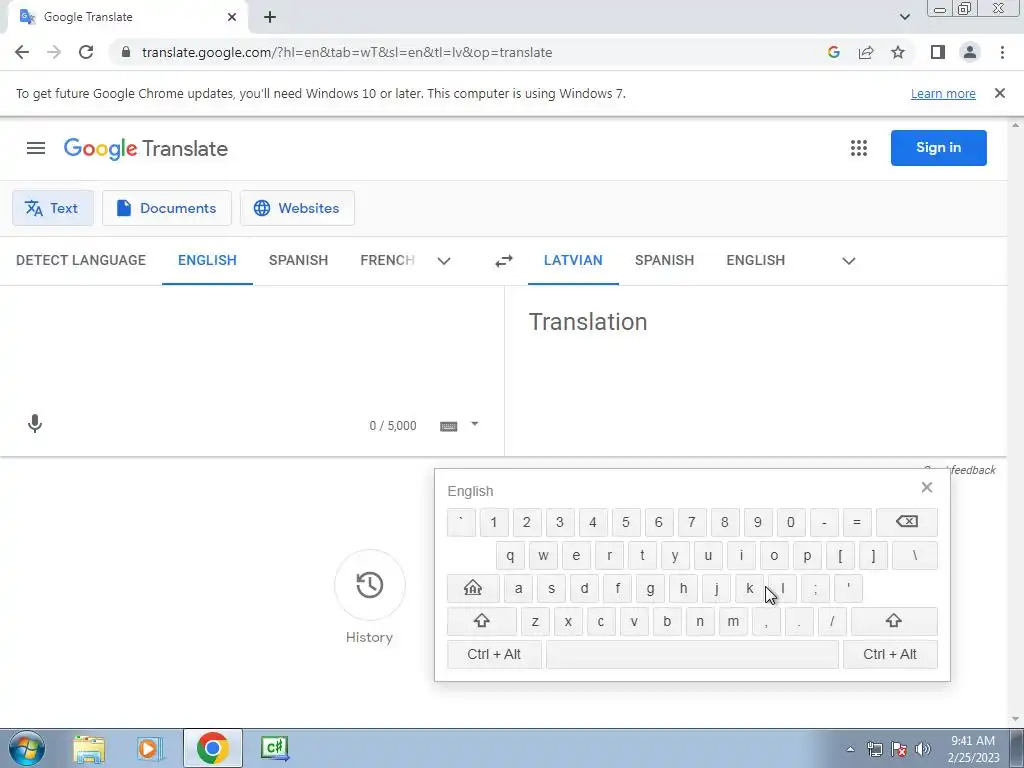Start voice input with microphone

(35, 424)
